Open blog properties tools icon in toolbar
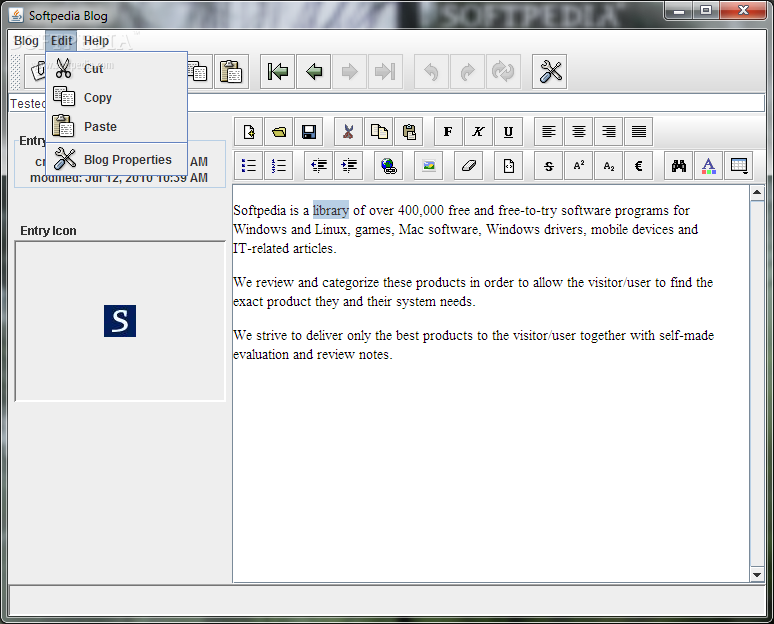The width and height of the screenshot is (774, 624). click(549, 72)
